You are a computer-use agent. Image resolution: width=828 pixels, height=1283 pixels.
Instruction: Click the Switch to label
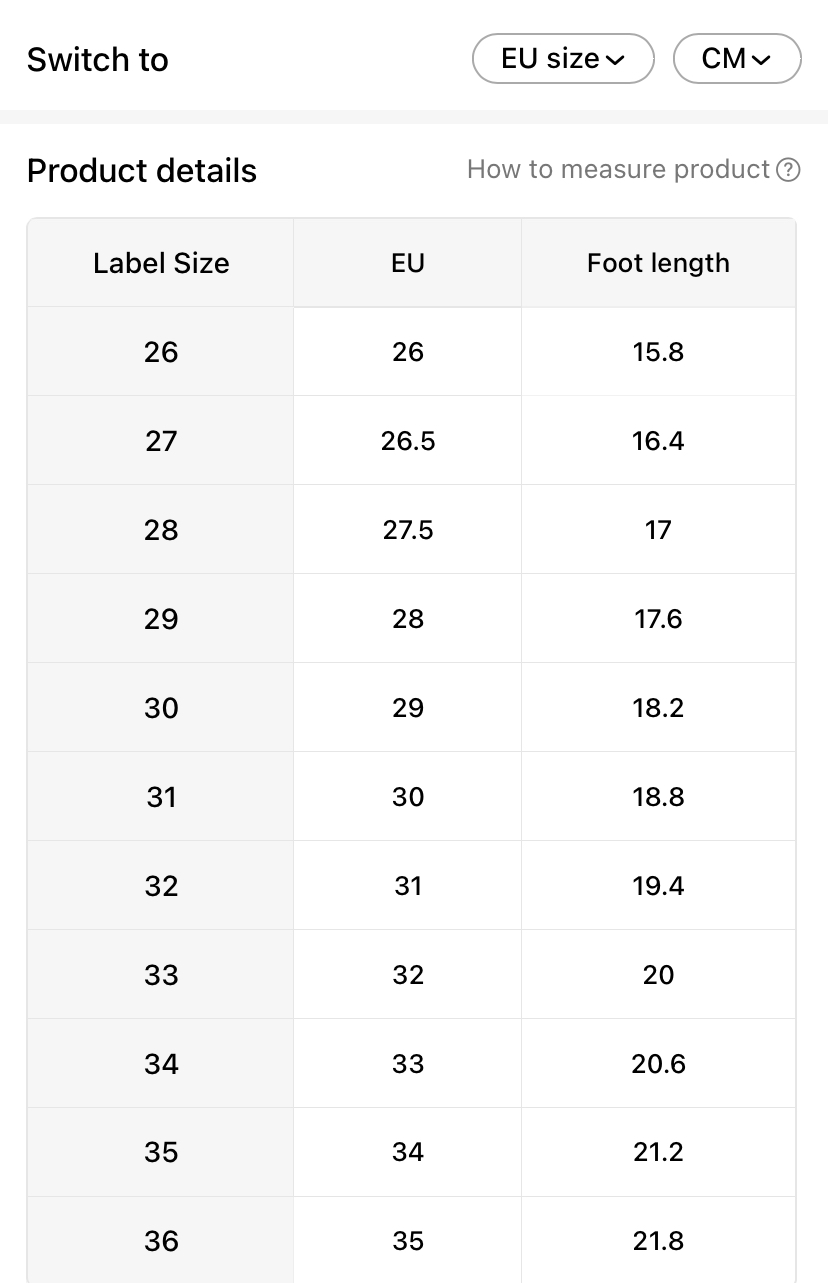tap(98, 60)
